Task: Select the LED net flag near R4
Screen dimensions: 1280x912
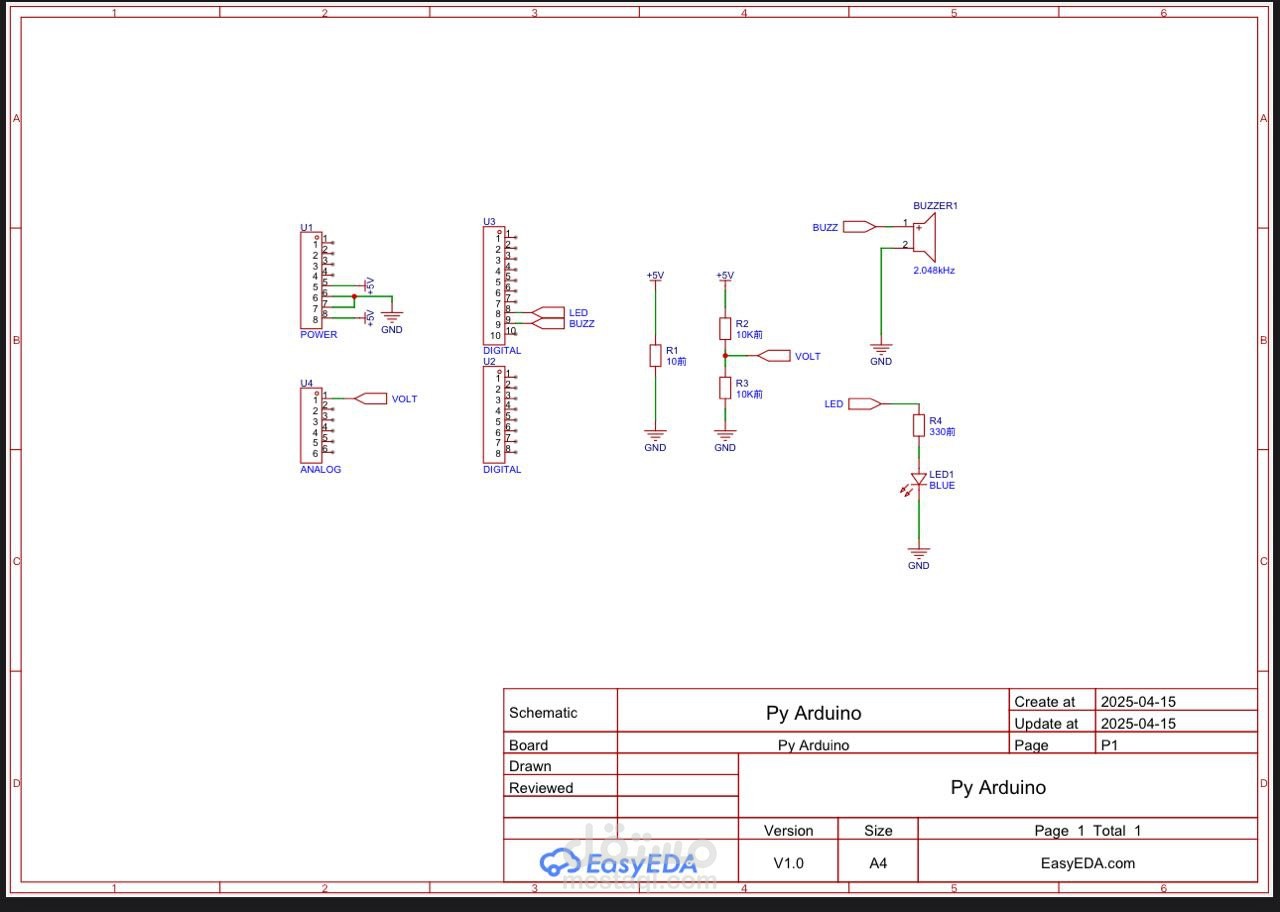Action: pos(865,404)
